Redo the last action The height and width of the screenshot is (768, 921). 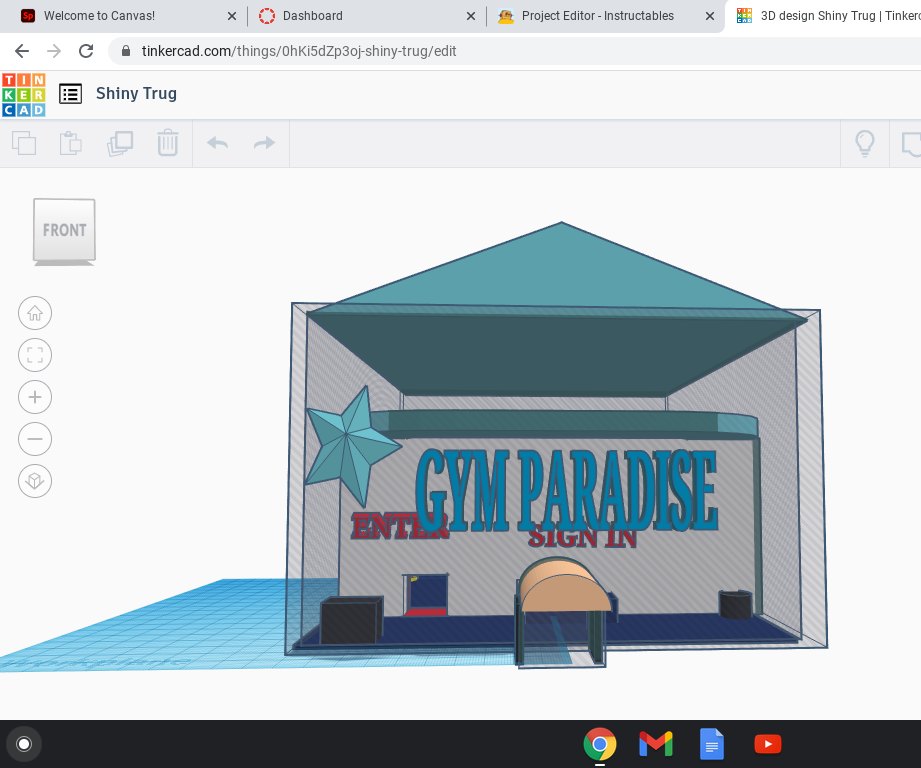262,143
